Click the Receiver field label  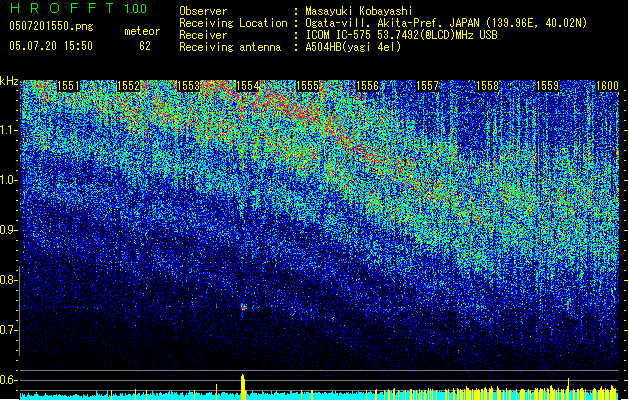point(203,35)
